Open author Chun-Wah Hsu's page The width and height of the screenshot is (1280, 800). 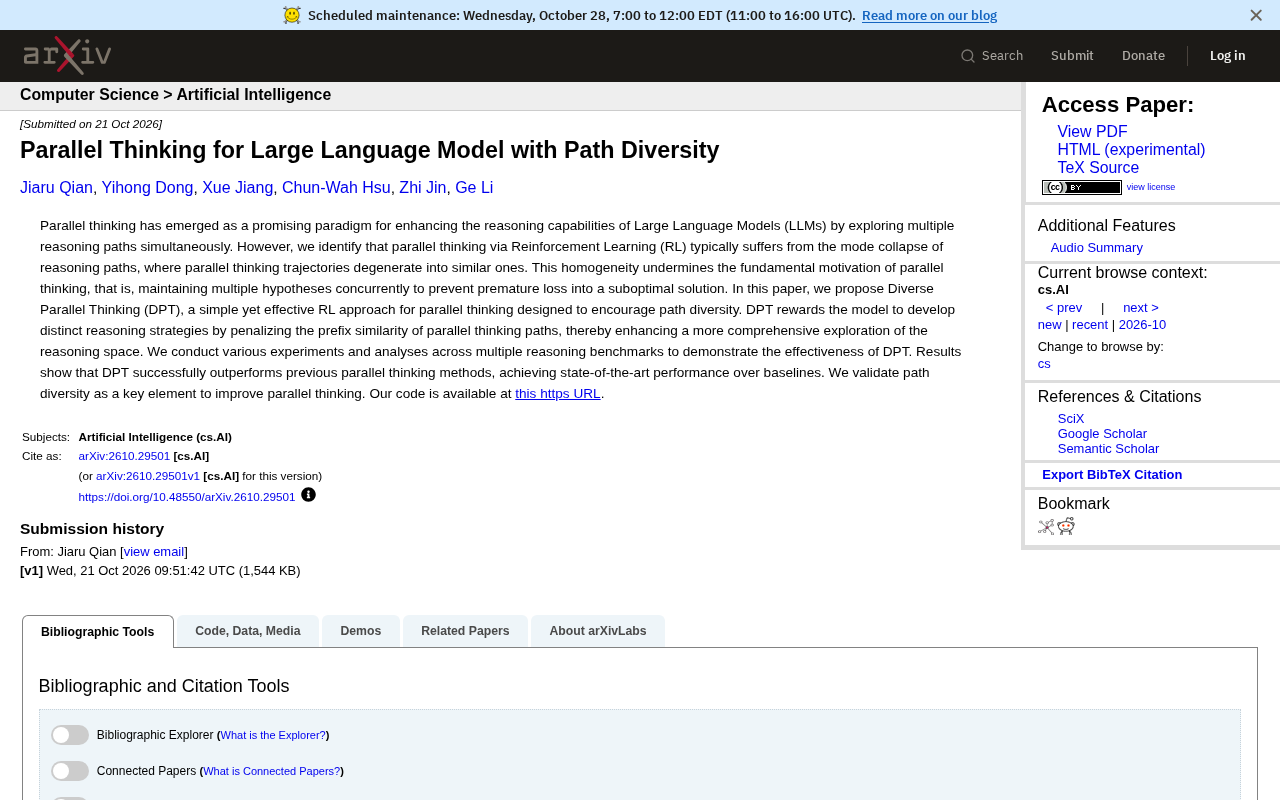336,188
